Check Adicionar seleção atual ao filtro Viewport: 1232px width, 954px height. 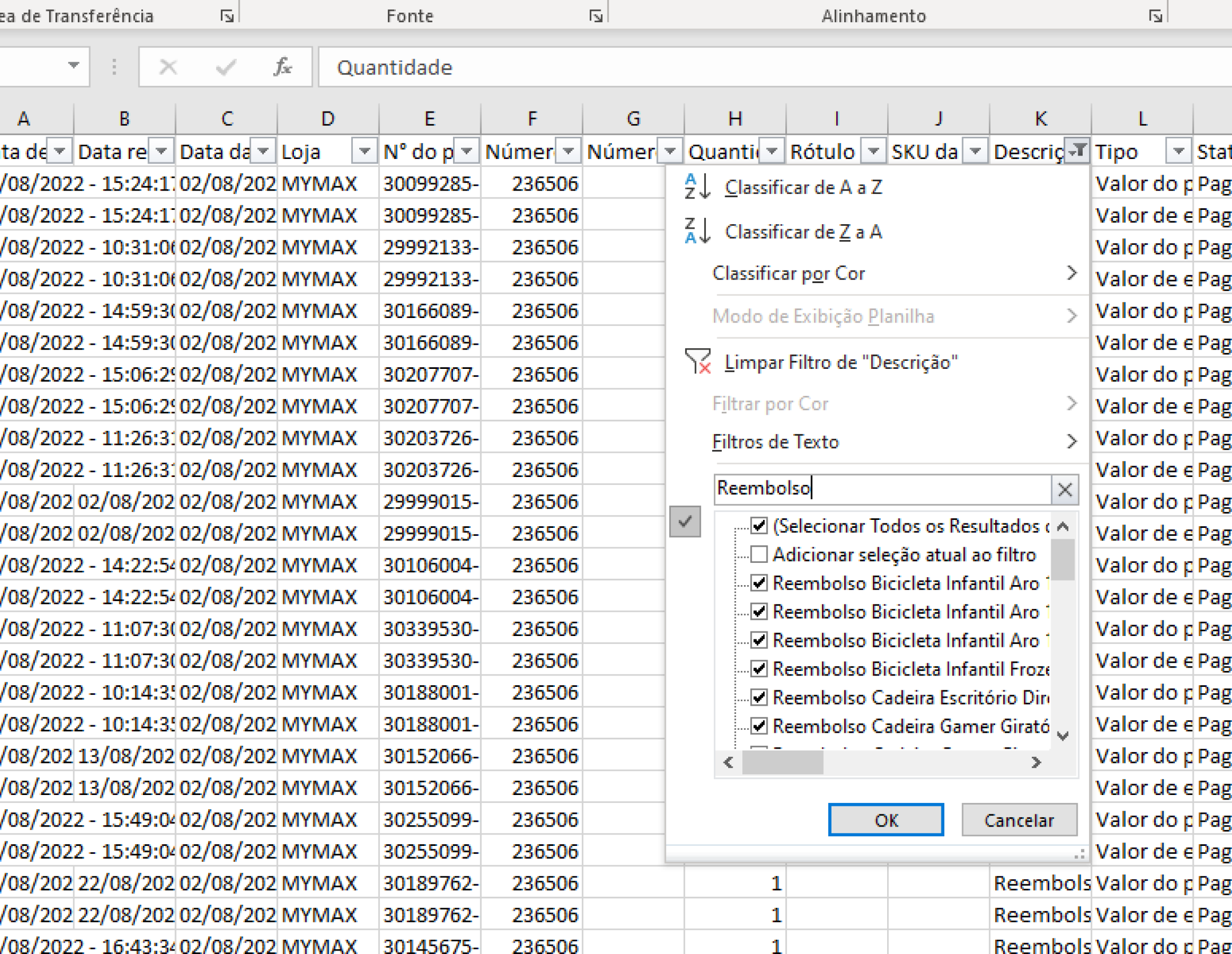click(759, 554)
